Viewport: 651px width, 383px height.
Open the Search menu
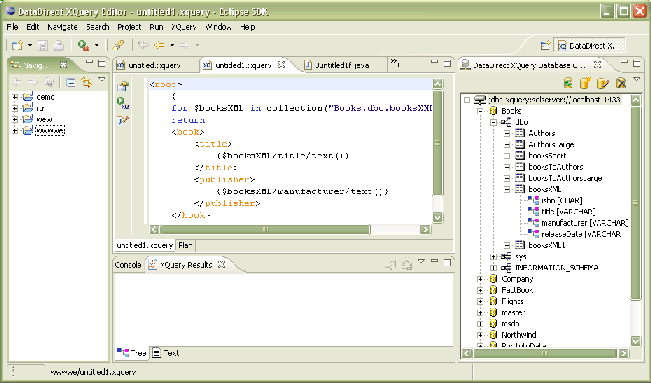(98, 27)
